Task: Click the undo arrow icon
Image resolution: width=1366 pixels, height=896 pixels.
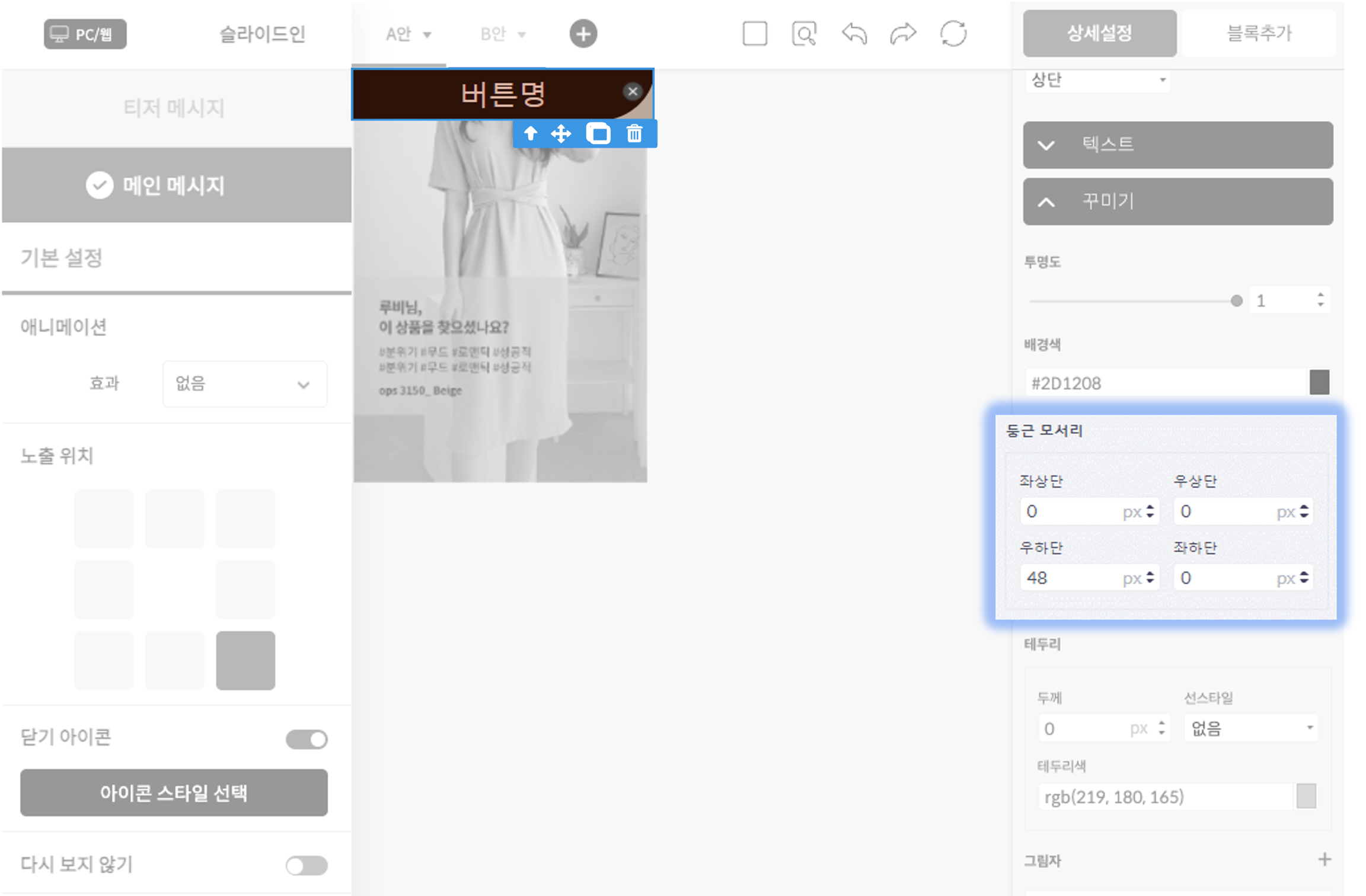Action: tap(854, 34)
